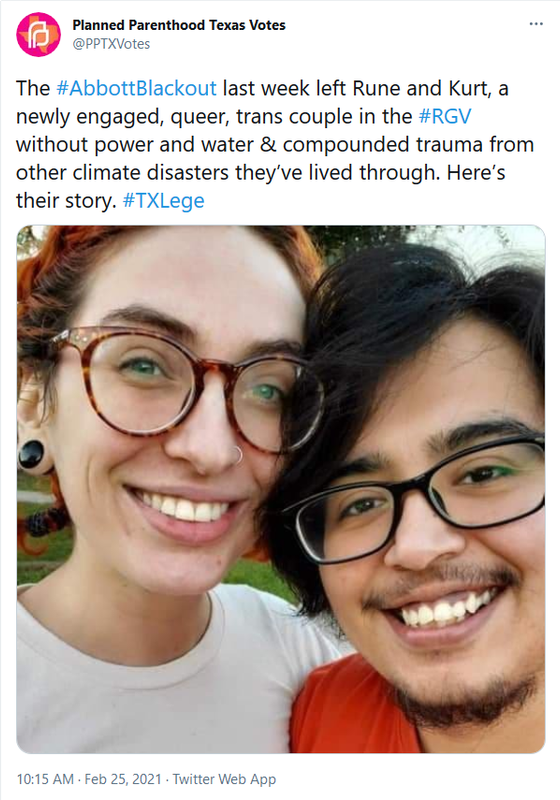Open the Planned Parenthood profile avatar
Screen dimensions: 560x800
[38, 34]
